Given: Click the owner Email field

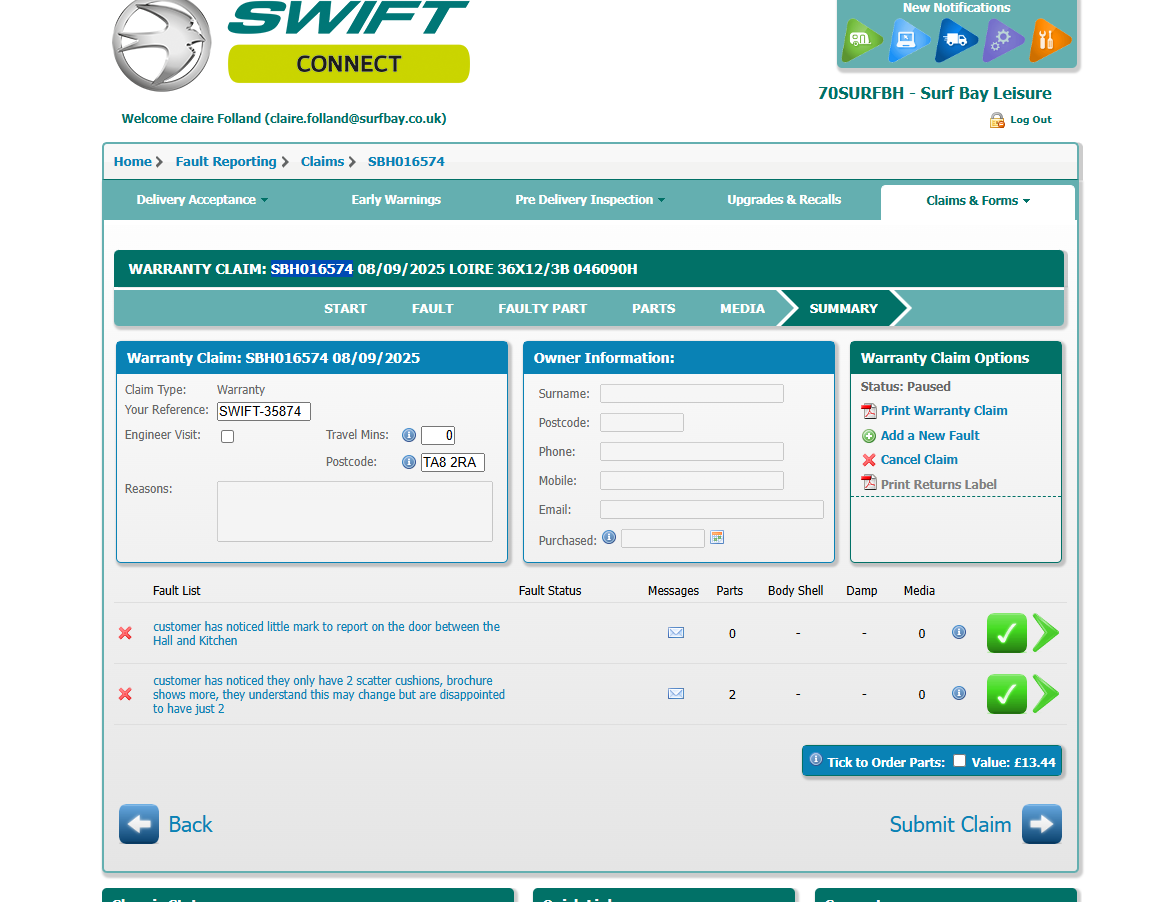Looking at the screenshot, I should tap(712, 509).
